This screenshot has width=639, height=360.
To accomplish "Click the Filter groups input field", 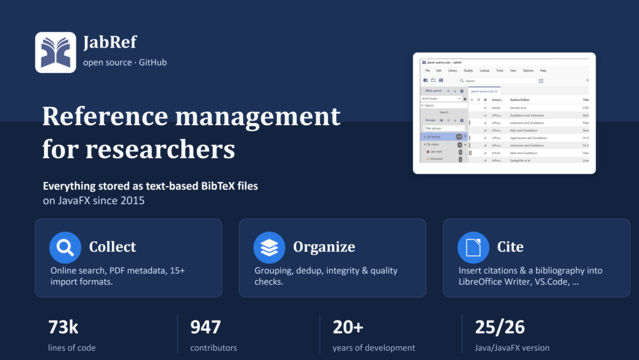I will (444, 128).
